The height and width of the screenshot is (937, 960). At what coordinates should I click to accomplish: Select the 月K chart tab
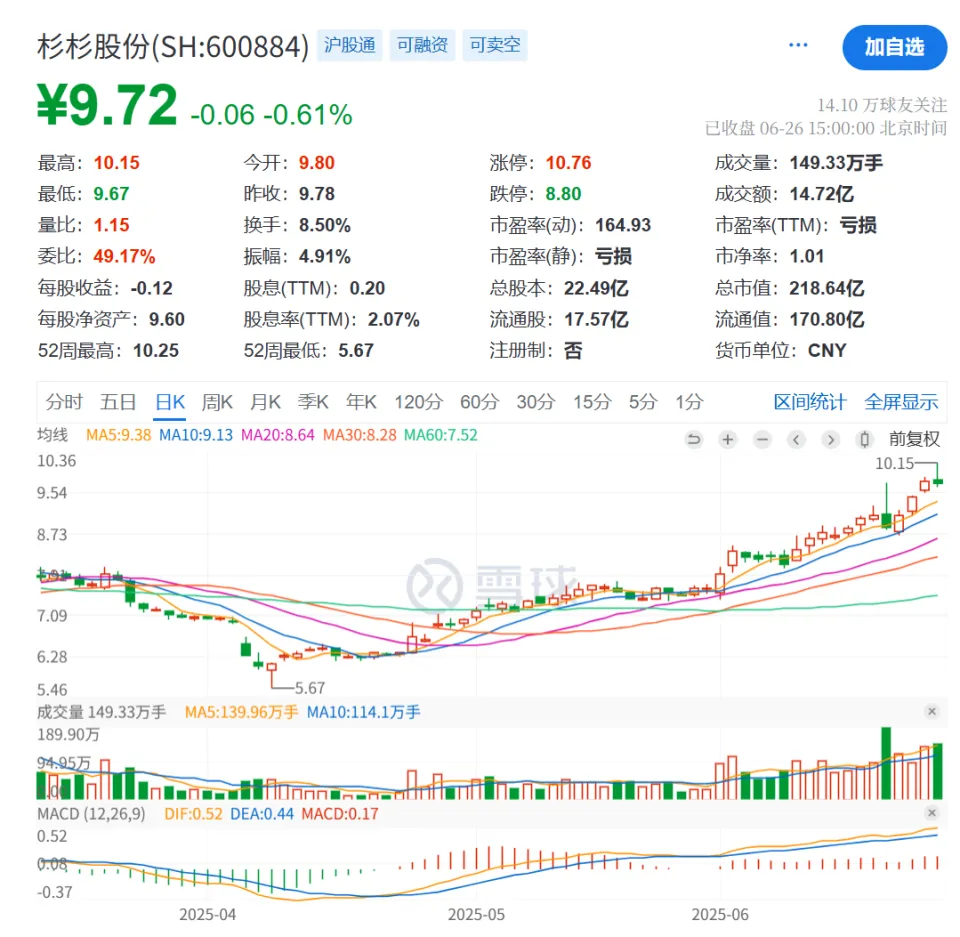[265, 402]
